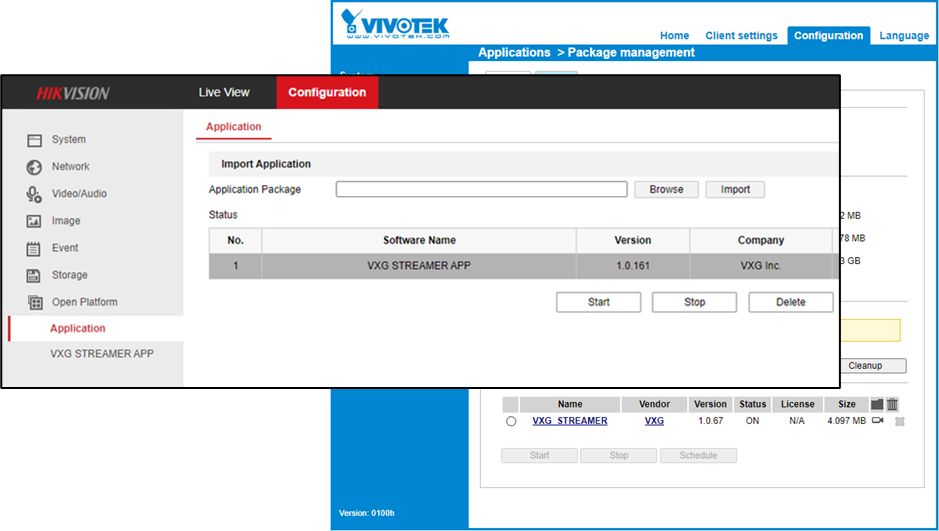The image size is (939, 531).
Task: Open Vivotek Client settings tab
Action: click(x=741, y=36)
